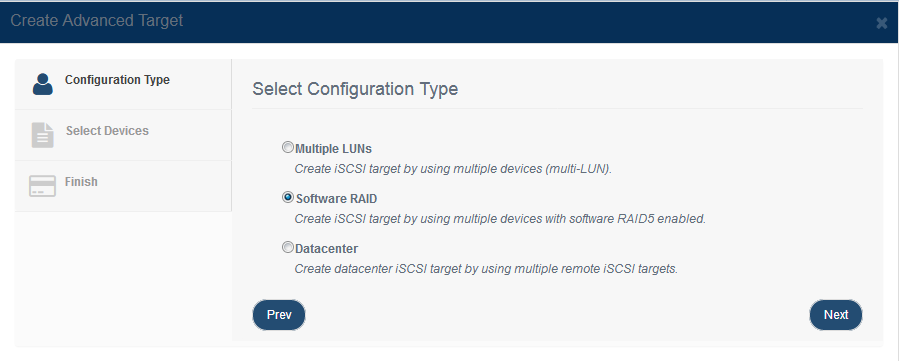Viewport: 899px width, 361px height.
Task: Jump to the Finish step label
Action: pyautogui.click(x=81, y=182)
